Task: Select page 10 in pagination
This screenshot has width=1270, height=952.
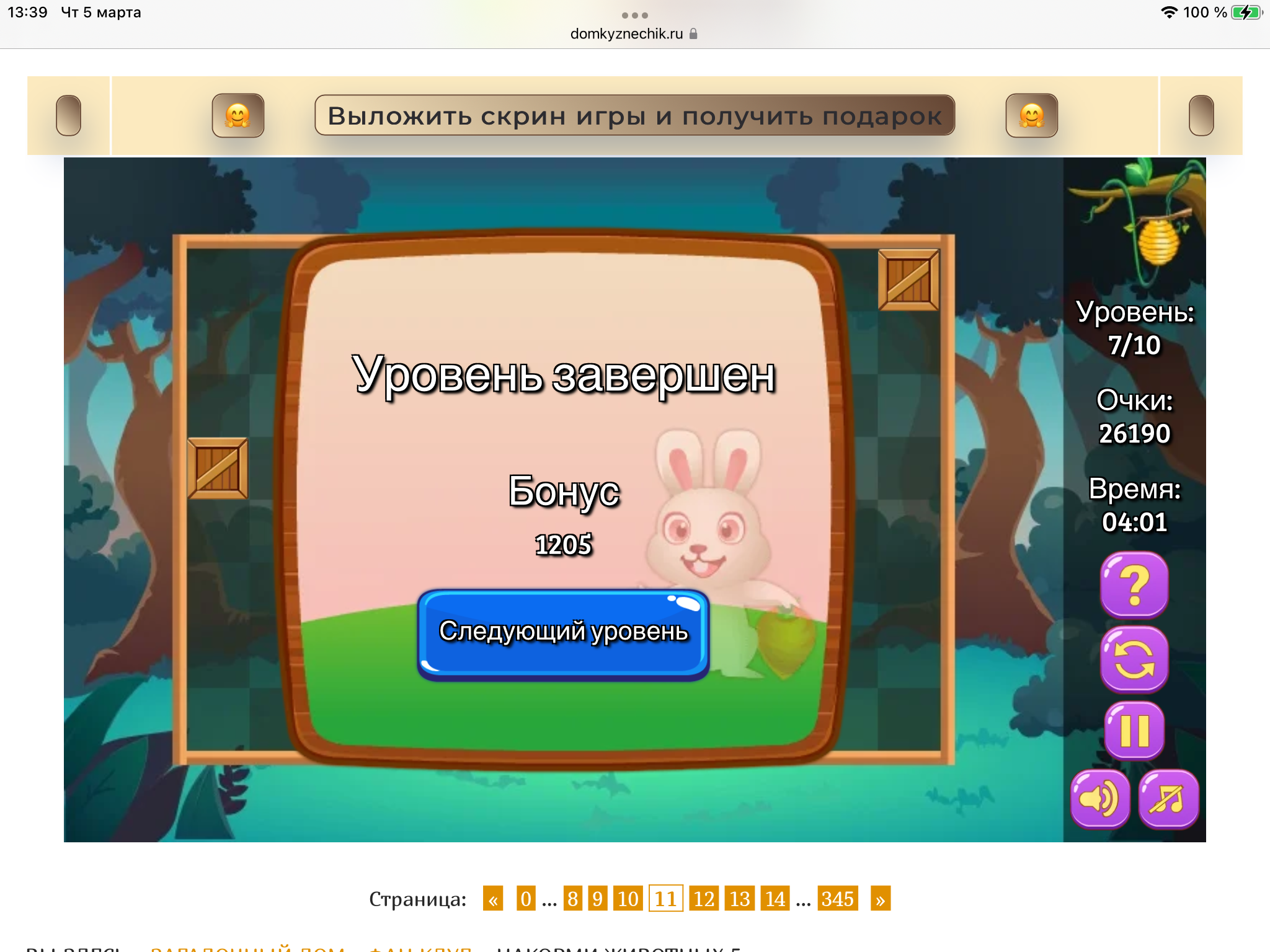Action: [628, 899]
